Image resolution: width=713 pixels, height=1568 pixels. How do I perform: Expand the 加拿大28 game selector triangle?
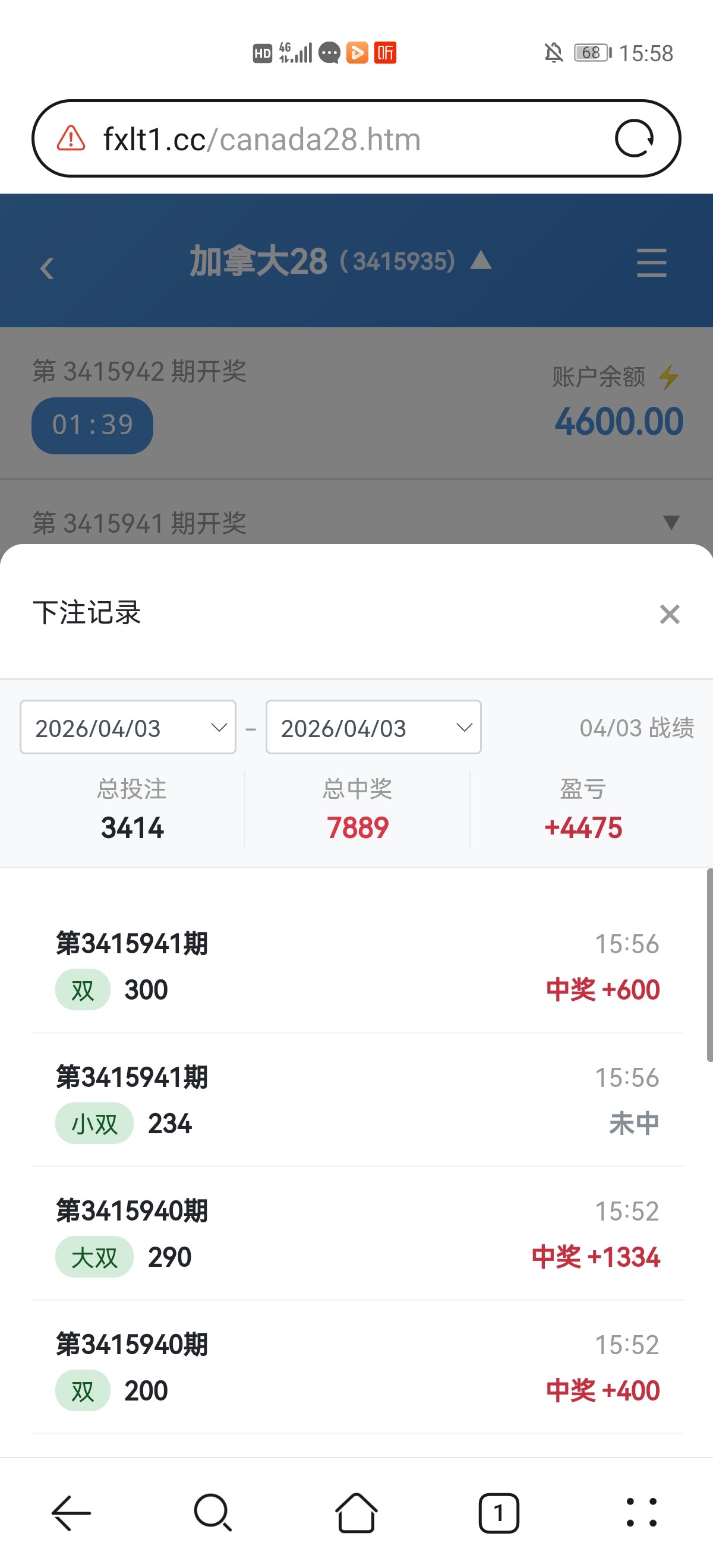[481, 261]
